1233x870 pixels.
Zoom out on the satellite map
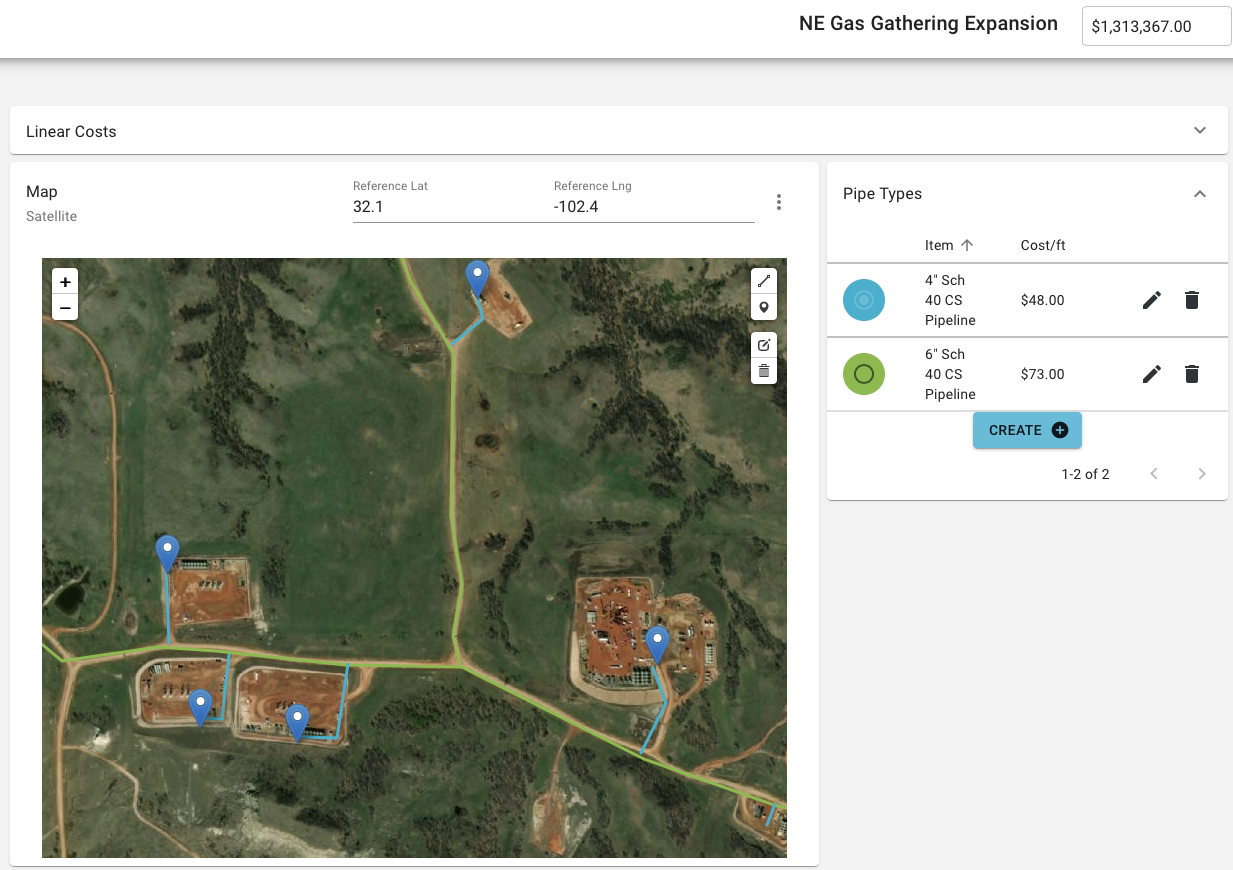click(x=65, y=308)
